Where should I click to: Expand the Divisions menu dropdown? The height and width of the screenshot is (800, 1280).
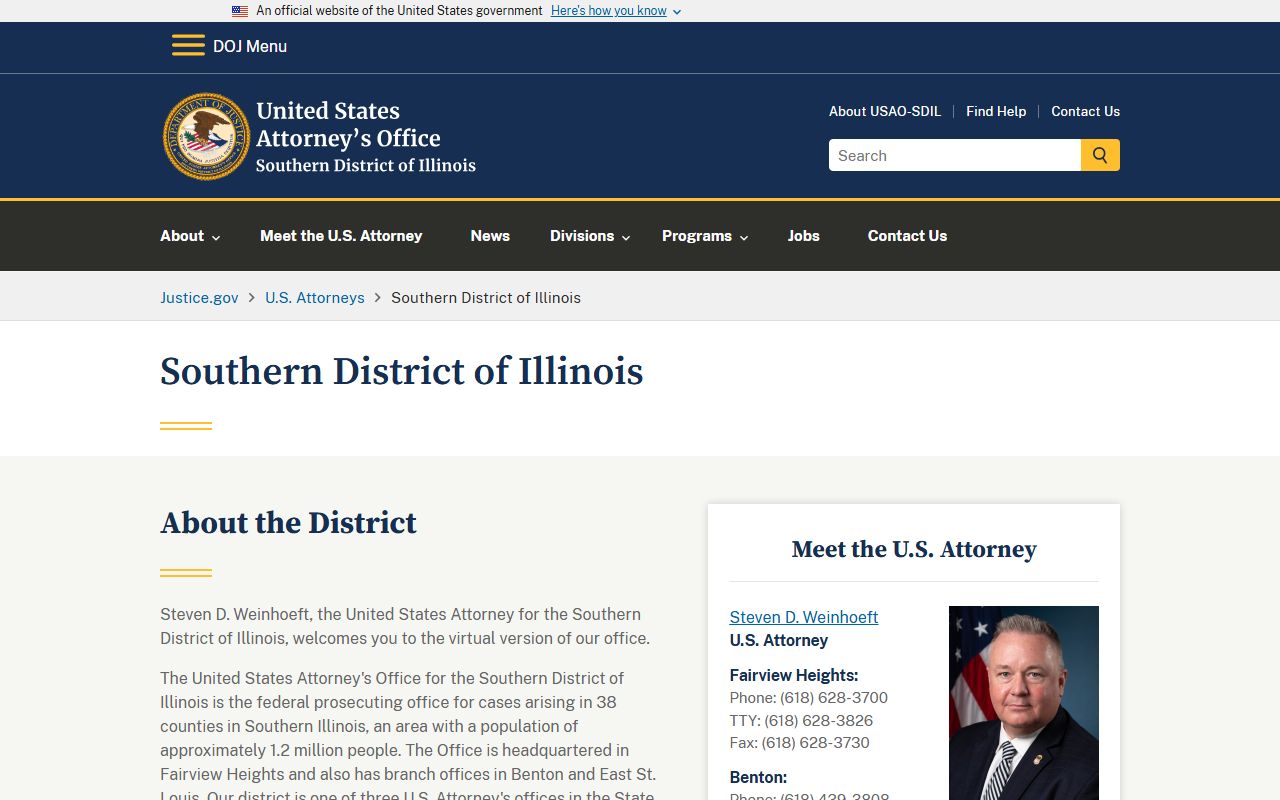(590, 236)
